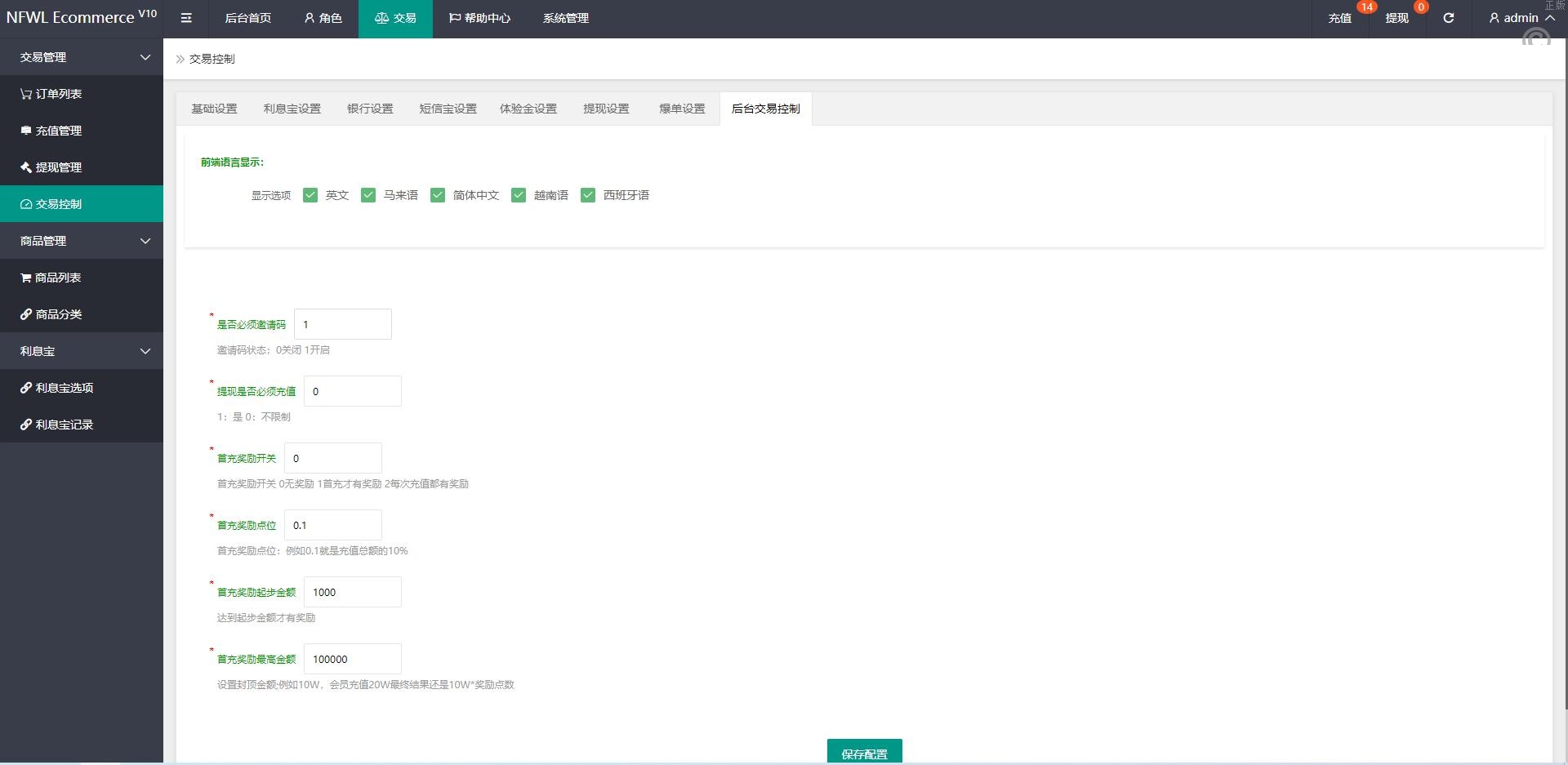Open the 帮助中心 top menu
The height and width of the screenshot is (765, 1568).
(479, 18)
